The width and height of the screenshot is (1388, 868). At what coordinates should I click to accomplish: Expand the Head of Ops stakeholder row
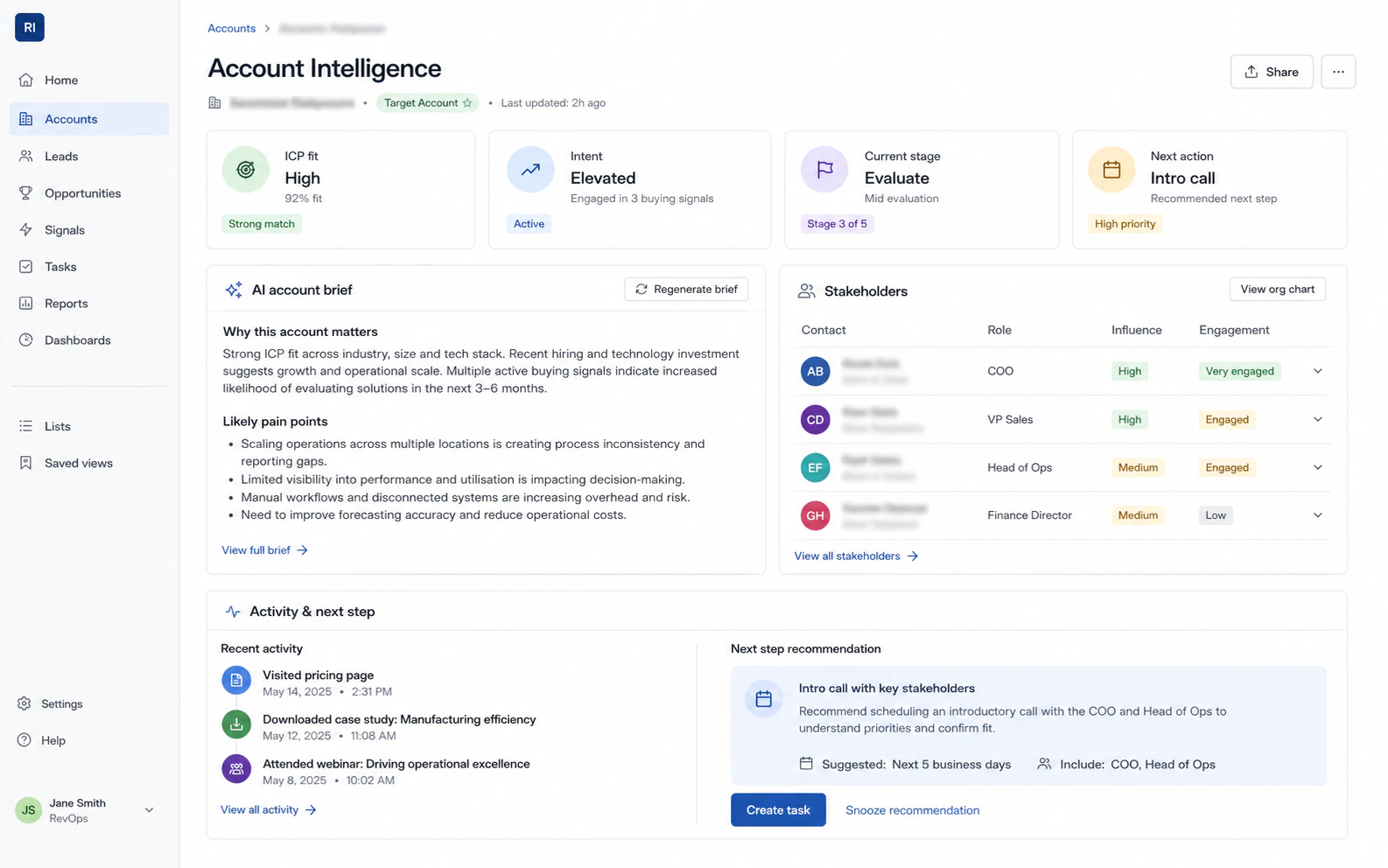coord(1317,467)
